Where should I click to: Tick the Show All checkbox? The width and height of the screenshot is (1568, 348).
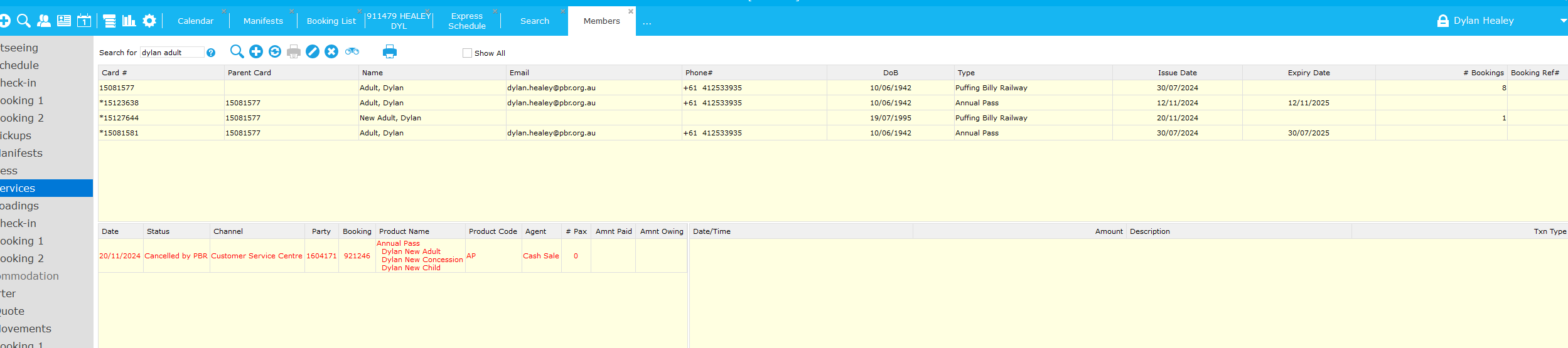click(x=467, y=53)
